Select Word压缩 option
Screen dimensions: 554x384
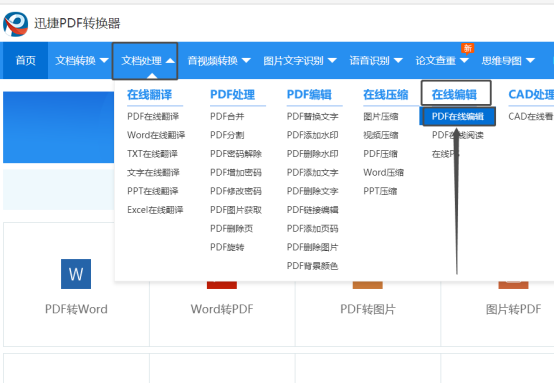coord(383,172)
